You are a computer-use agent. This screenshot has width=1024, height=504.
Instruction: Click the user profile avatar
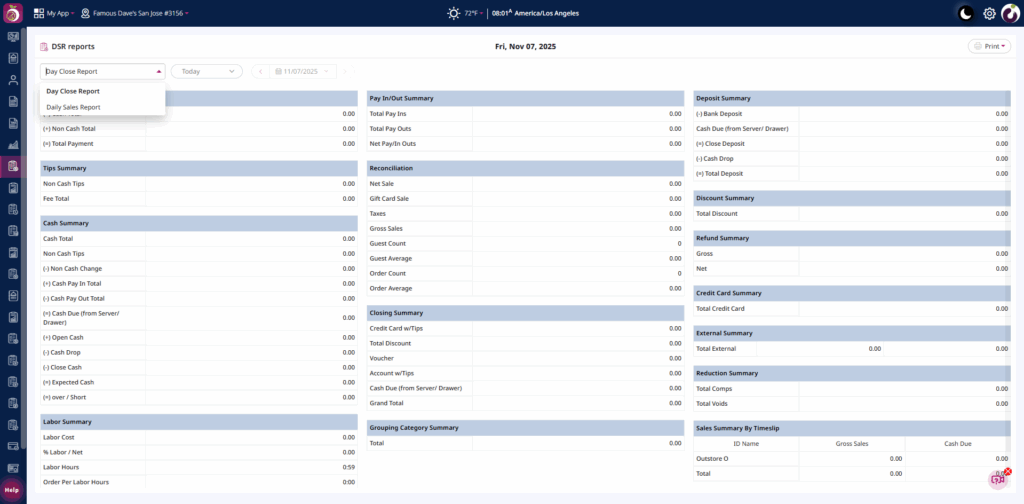coord(1010,13)
